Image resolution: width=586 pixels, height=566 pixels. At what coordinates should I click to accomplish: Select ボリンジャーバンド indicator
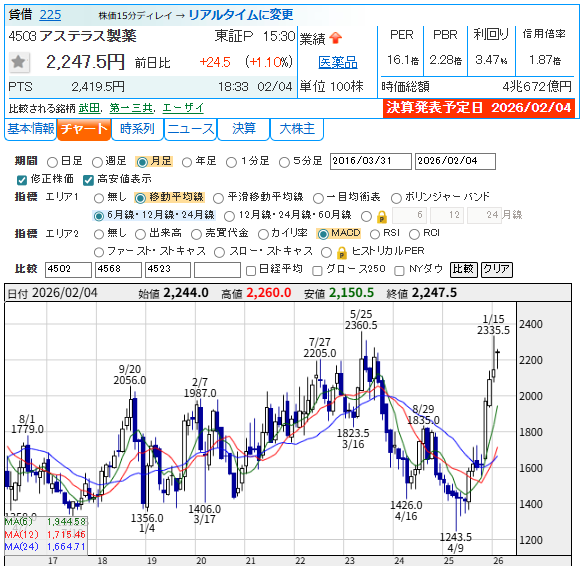[x=396, y=198]
